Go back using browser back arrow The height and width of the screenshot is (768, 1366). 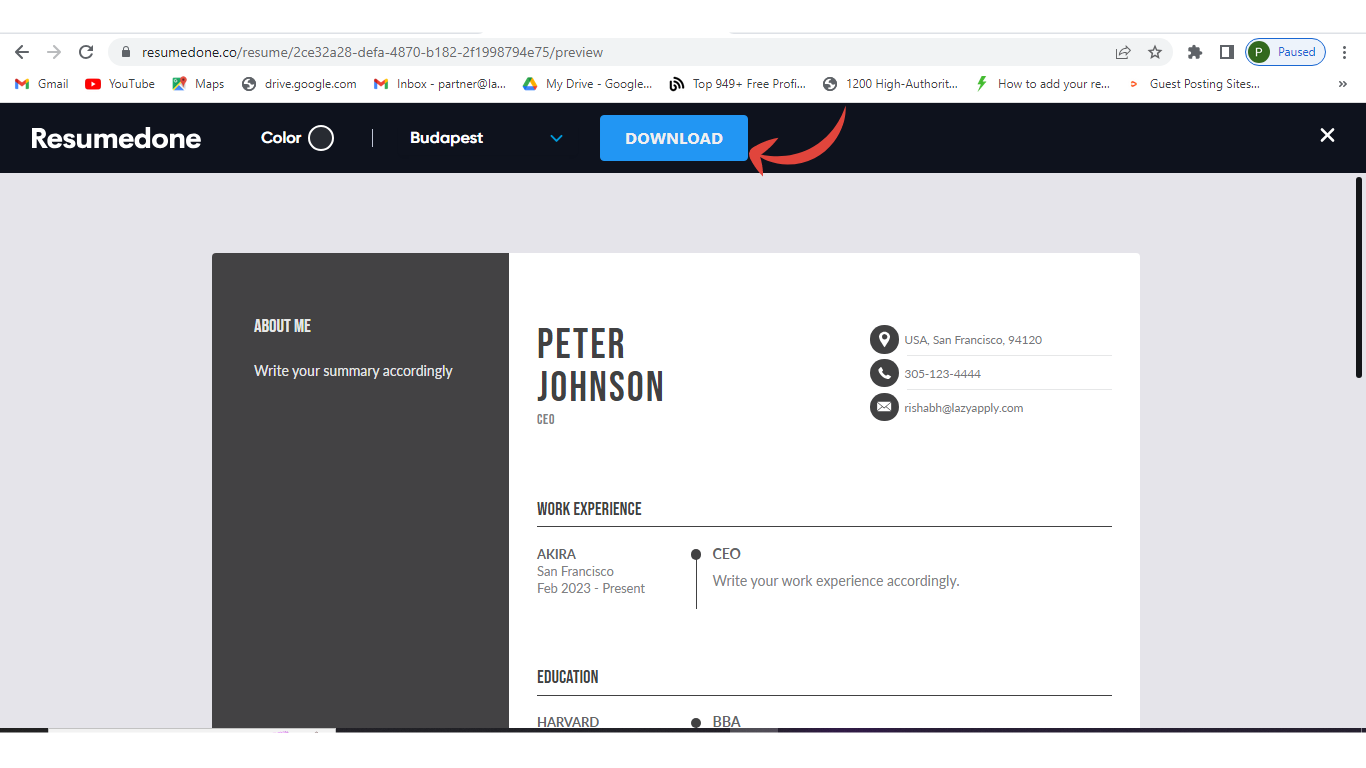point(22,52)
